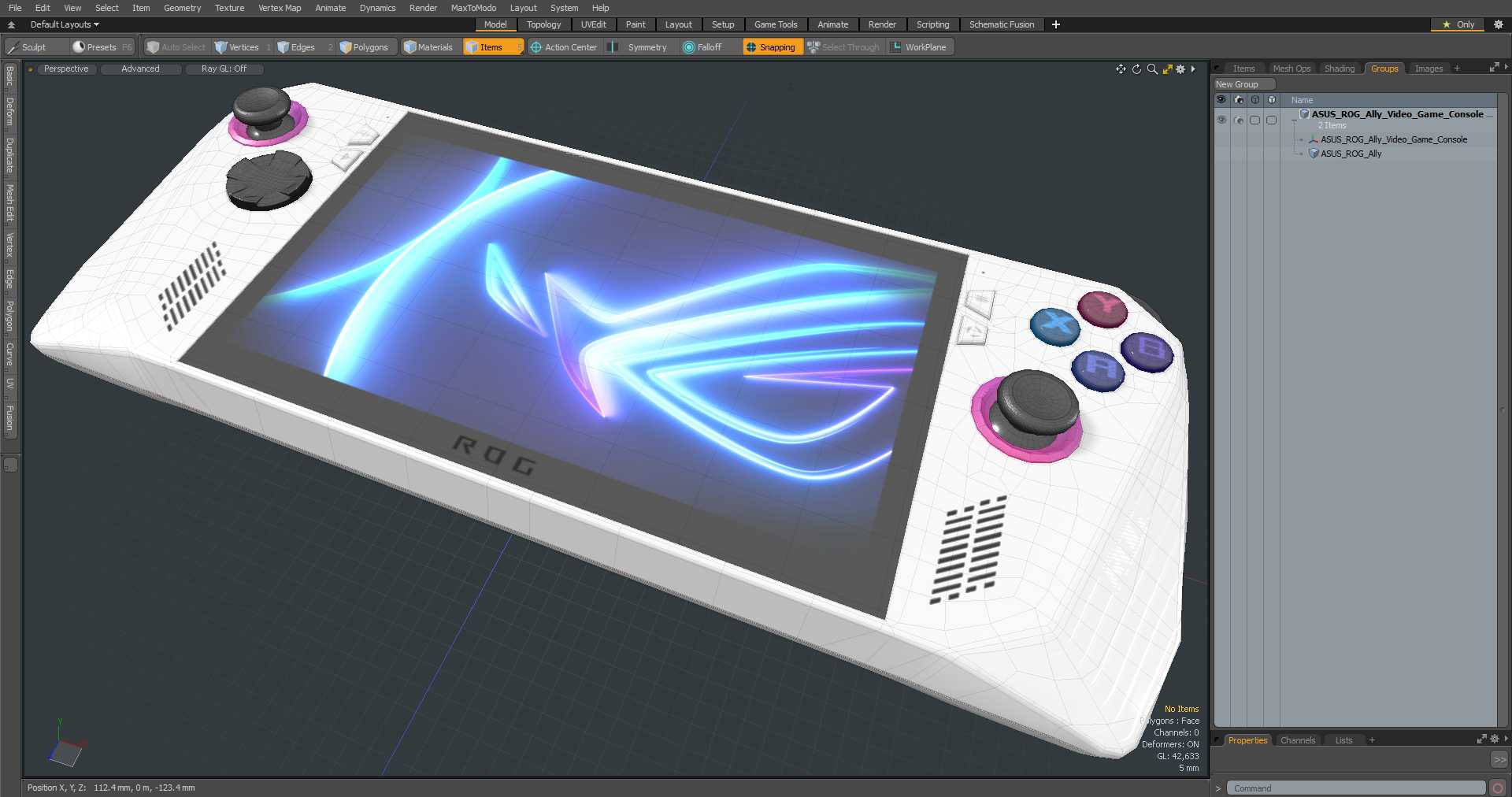Add a new panel tab next to Images

coord(1457,69)
